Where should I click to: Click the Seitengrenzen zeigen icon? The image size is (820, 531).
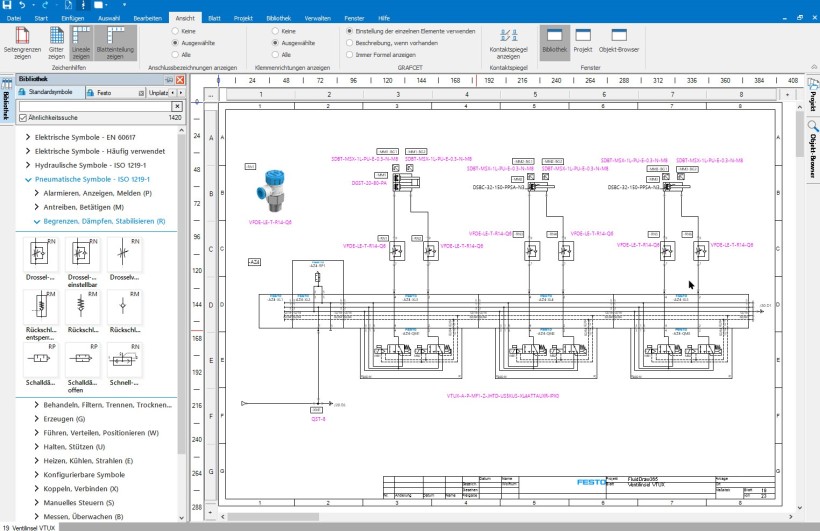(x=22, y=43)
